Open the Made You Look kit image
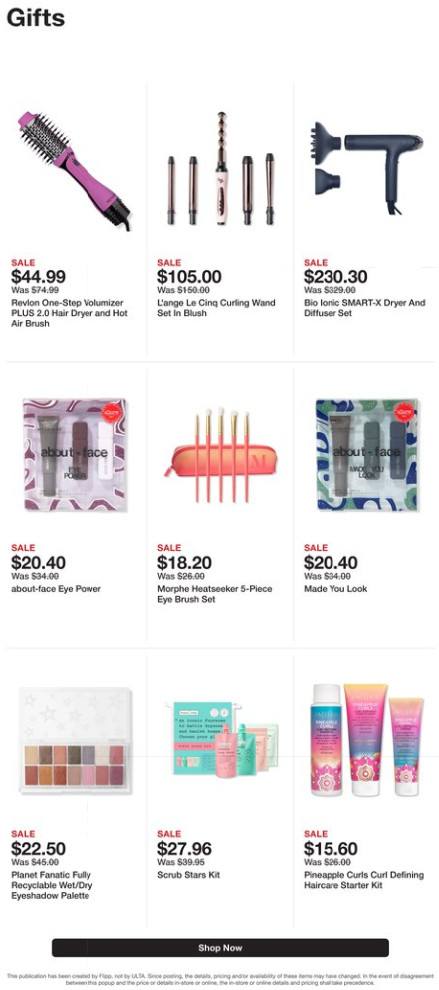This screenshot has width=439, height=990. pos(366,455)
